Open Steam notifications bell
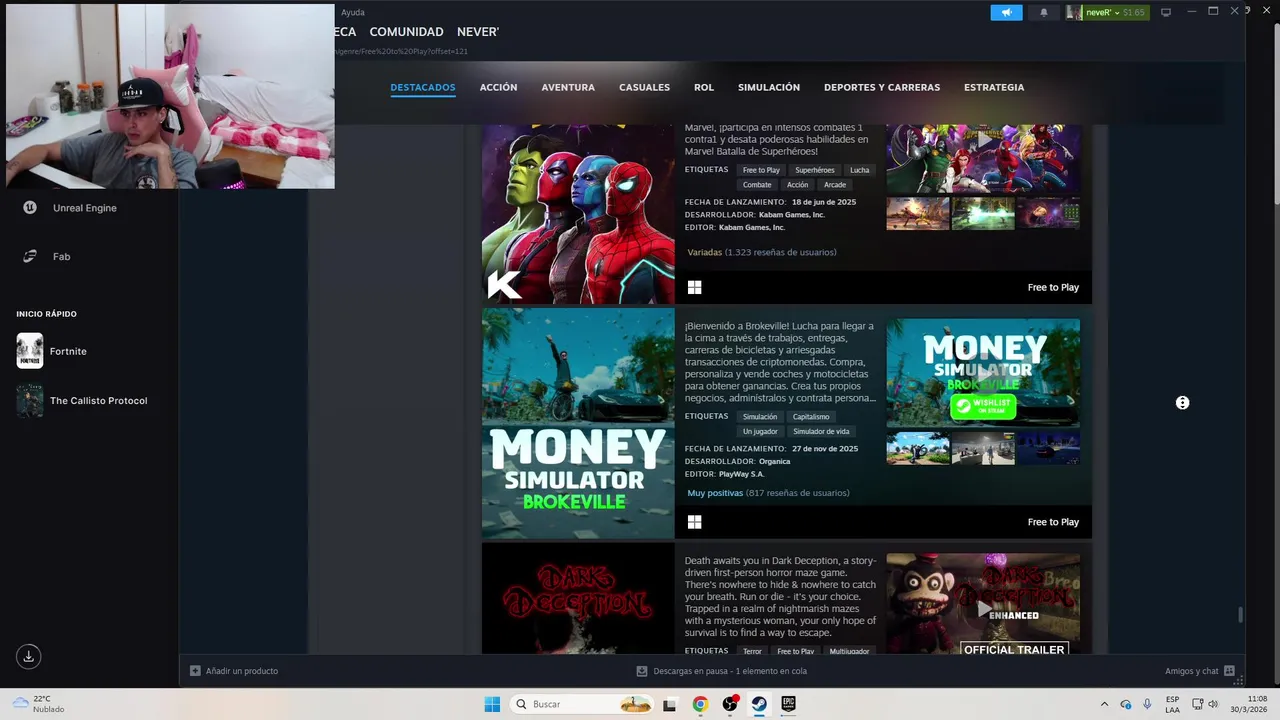This screenshot has width=1280, height=720. pos(1044,12)
